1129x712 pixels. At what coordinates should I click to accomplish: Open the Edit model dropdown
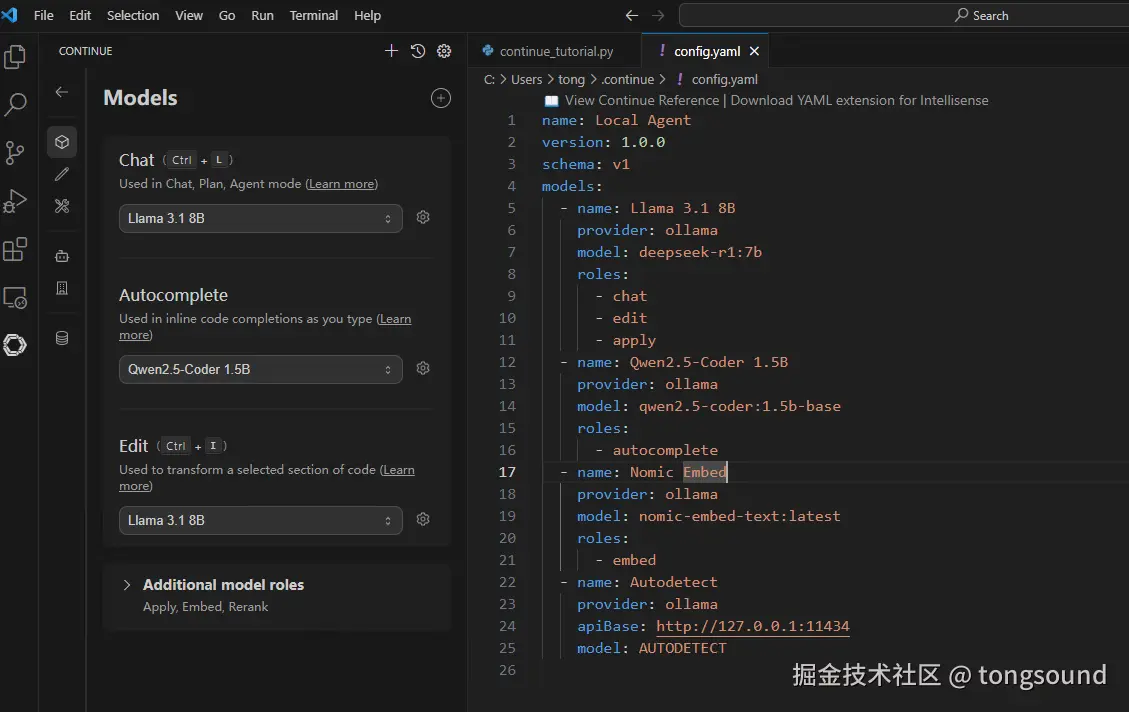click(x=260, y=520)
